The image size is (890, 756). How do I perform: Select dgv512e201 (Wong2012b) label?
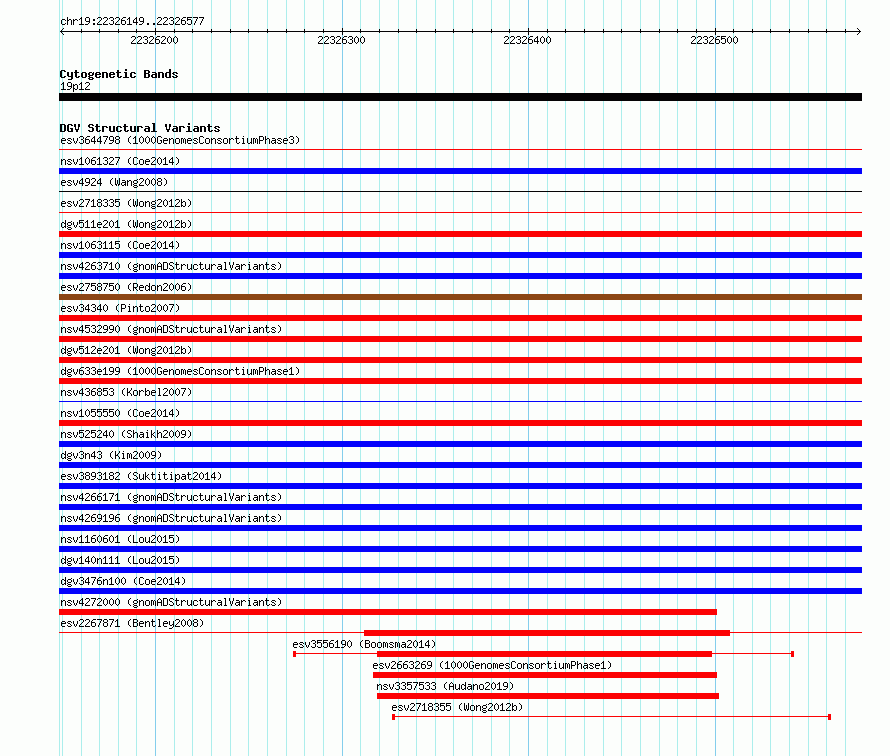pyautogui.click(x=126, y=350)
